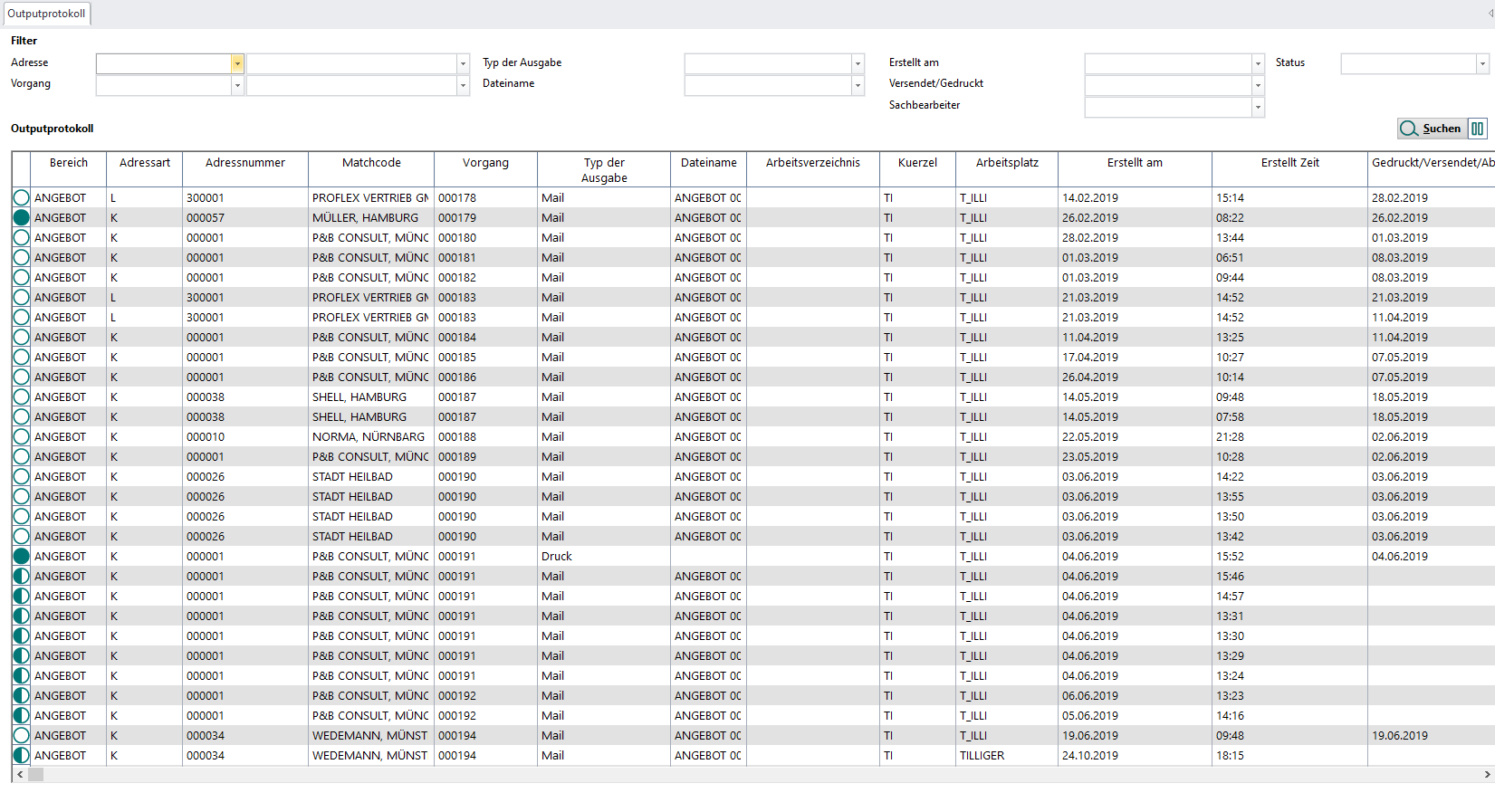
Task: Expand the Sachbearbeiter dropdown
Action: tap(1257, 107)
